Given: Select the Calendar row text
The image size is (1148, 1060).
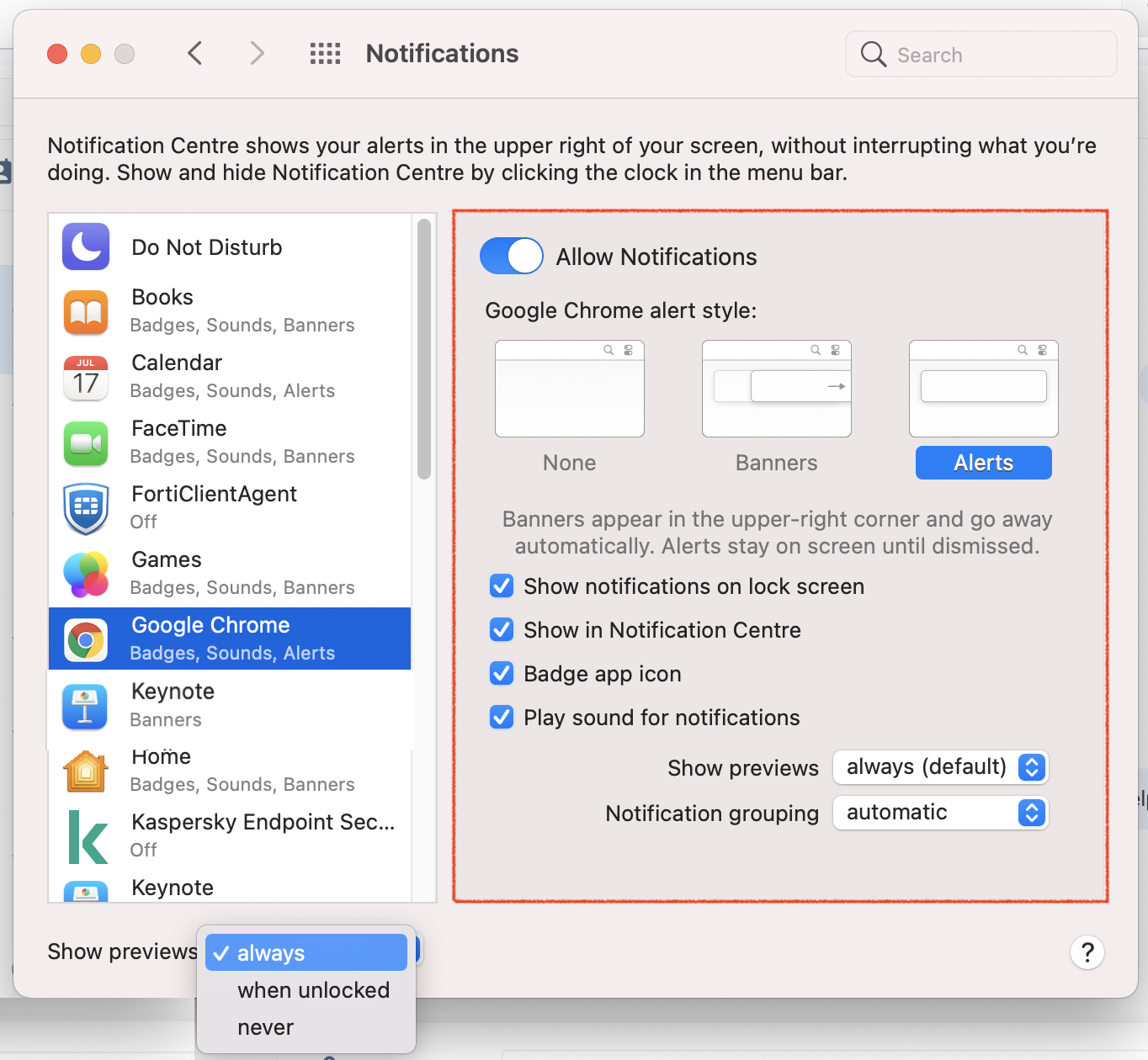Looking at the screenshot, I should 232,376.
